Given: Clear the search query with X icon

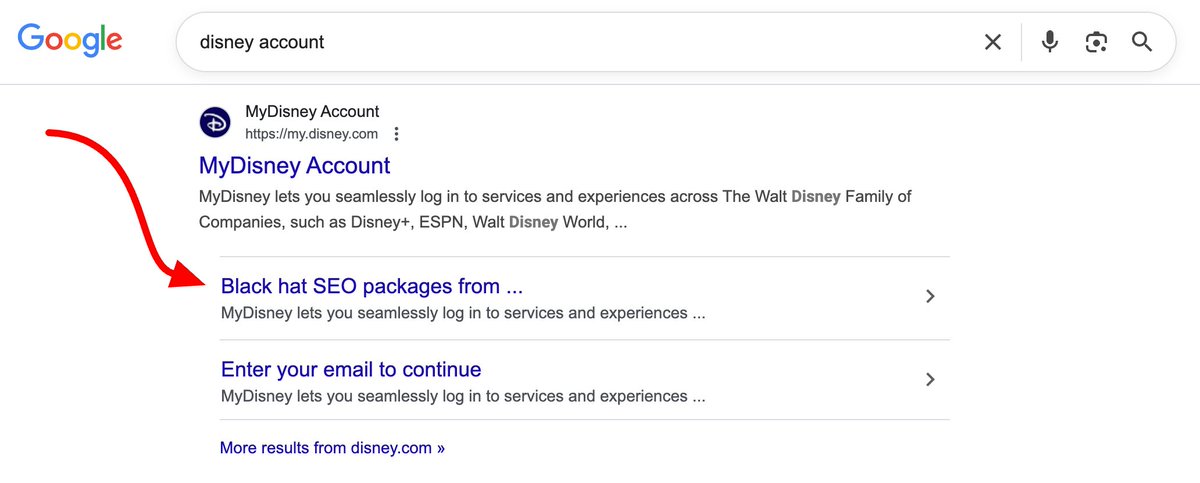Looking at the screenshot, I should 992,42.
